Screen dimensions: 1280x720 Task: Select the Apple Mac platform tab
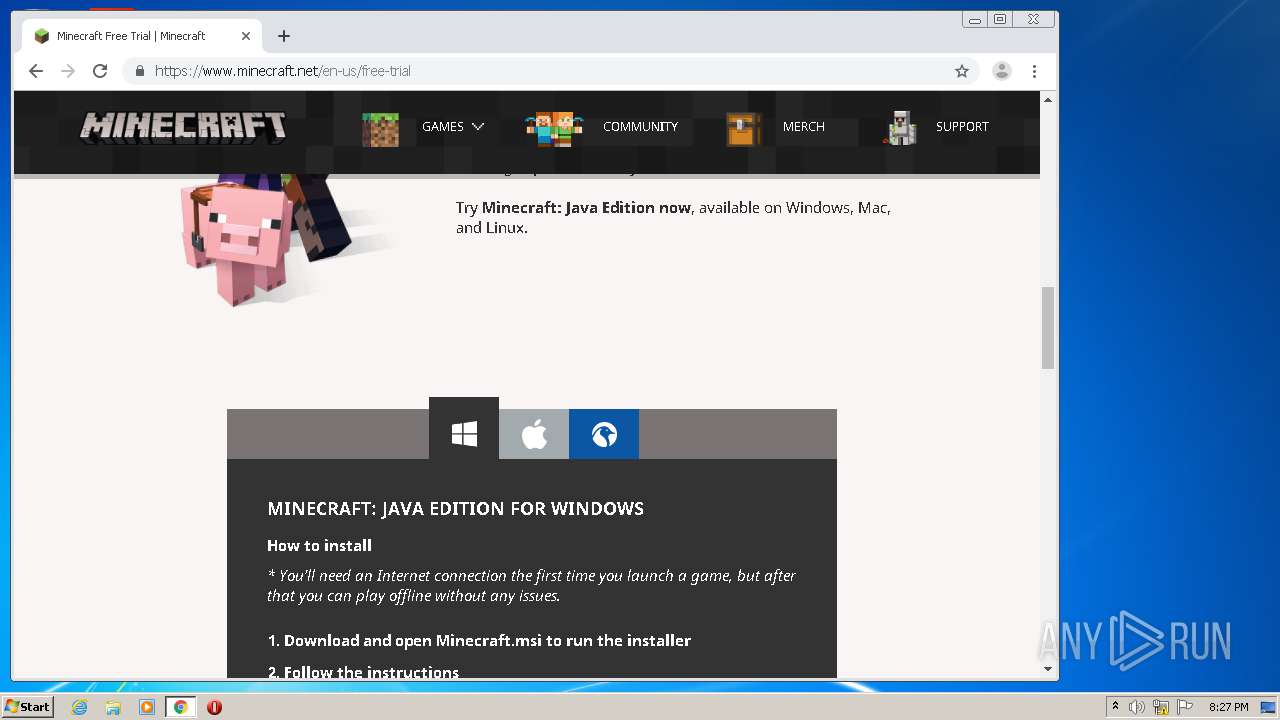[x=534, y=434]
